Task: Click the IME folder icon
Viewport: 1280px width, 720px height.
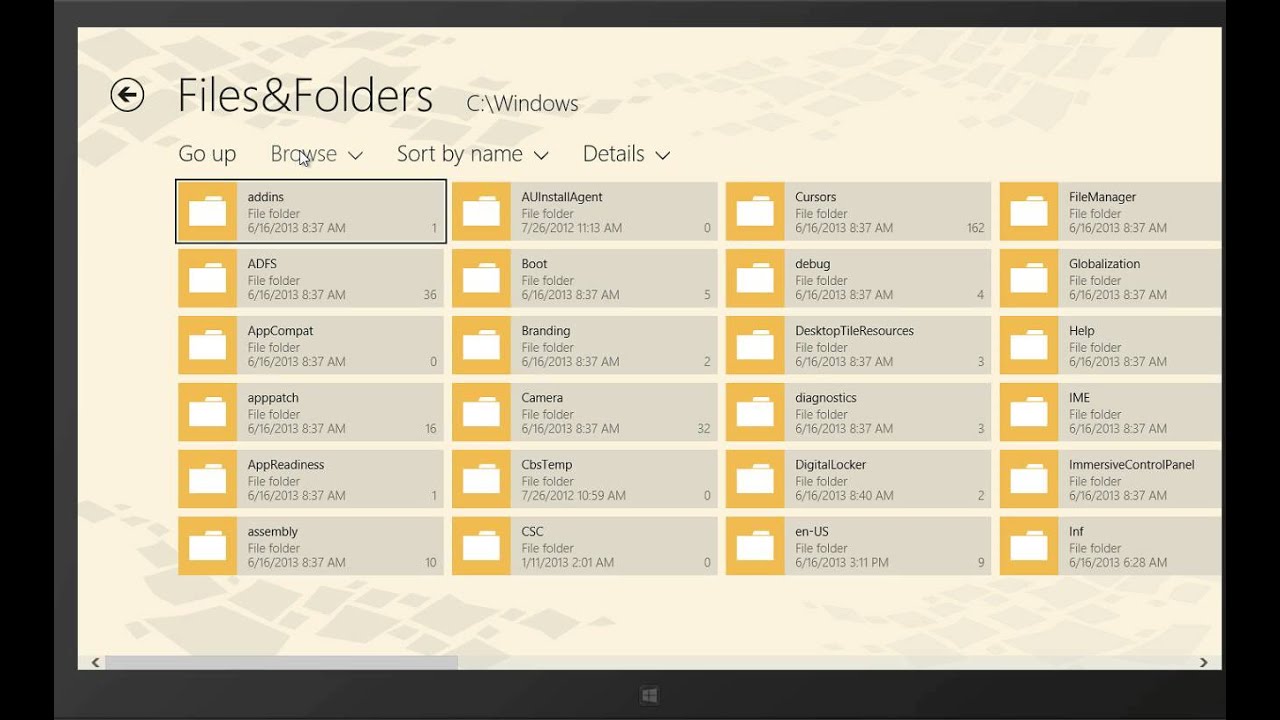Action: click(1029, 413)
